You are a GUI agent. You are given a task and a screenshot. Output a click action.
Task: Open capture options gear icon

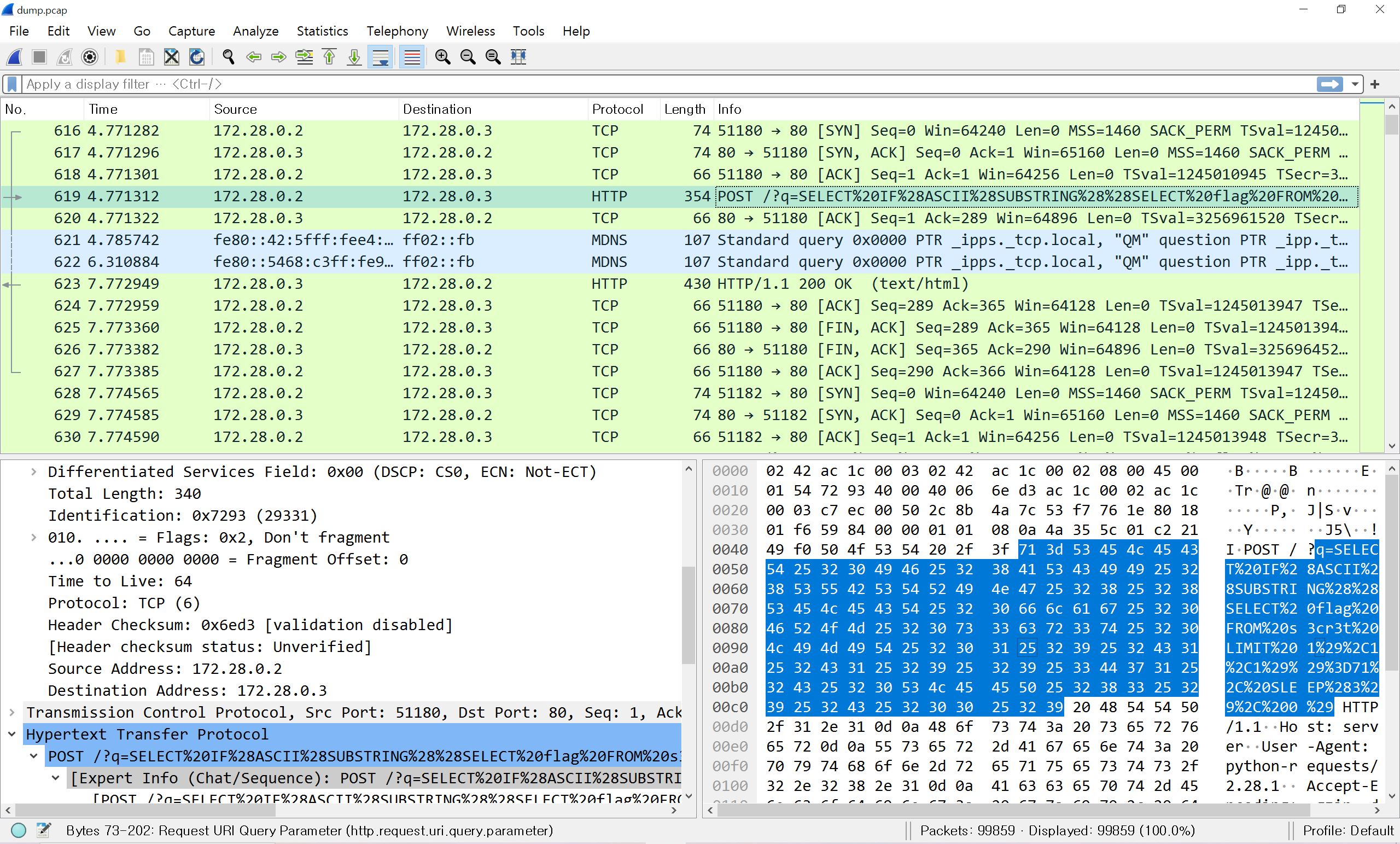pos(90,57)
